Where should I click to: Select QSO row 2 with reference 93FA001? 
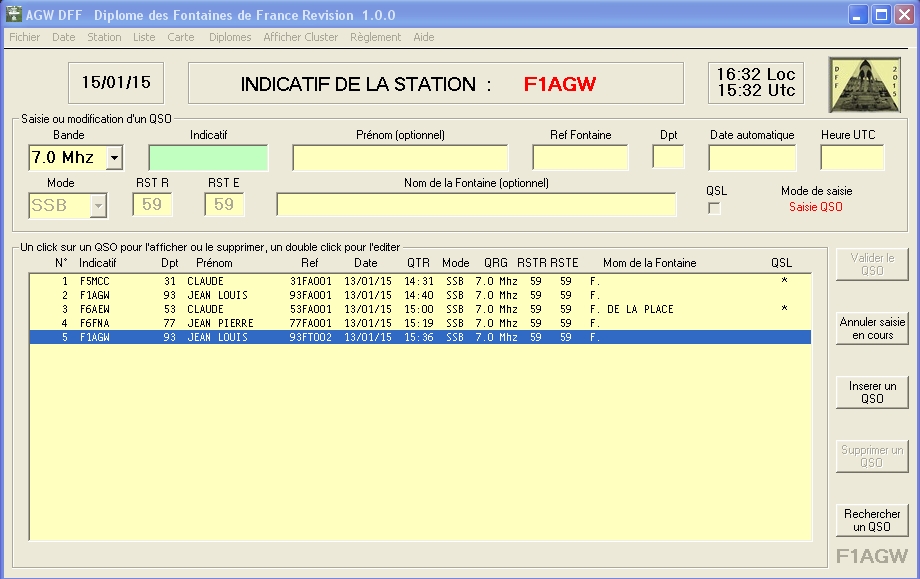[420, 295]
